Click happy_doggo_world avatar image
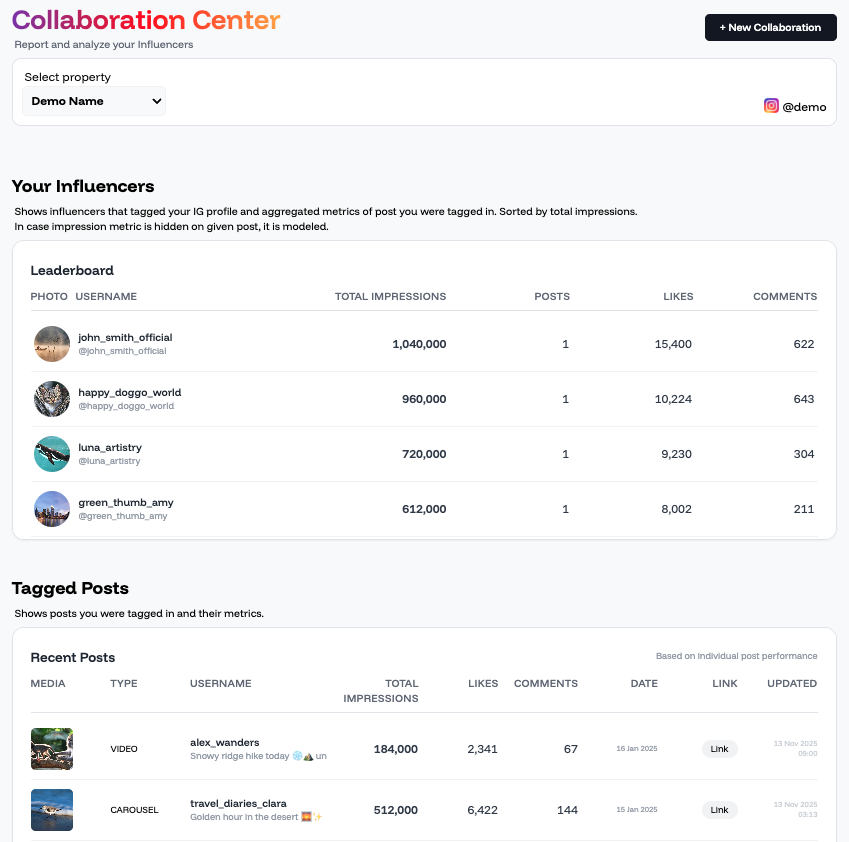 click(52, 399)
